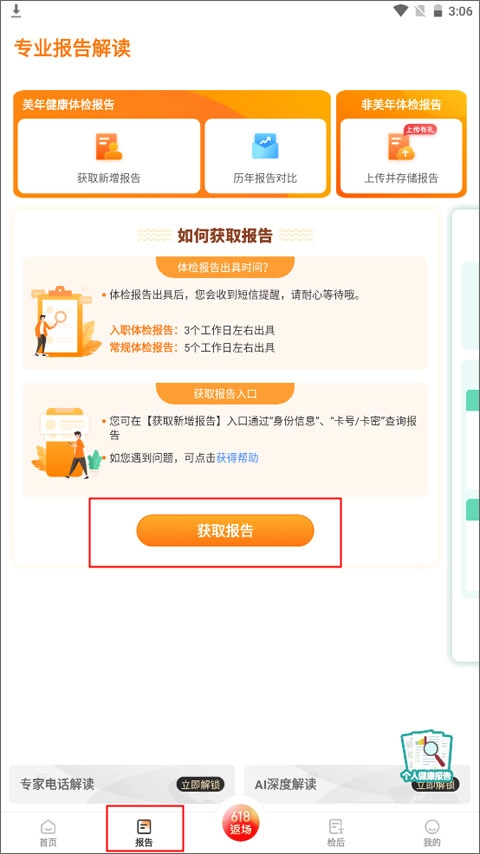Tap the 美年健康体检报告 section header
The image size is (480, 854).
click(69, 105)
